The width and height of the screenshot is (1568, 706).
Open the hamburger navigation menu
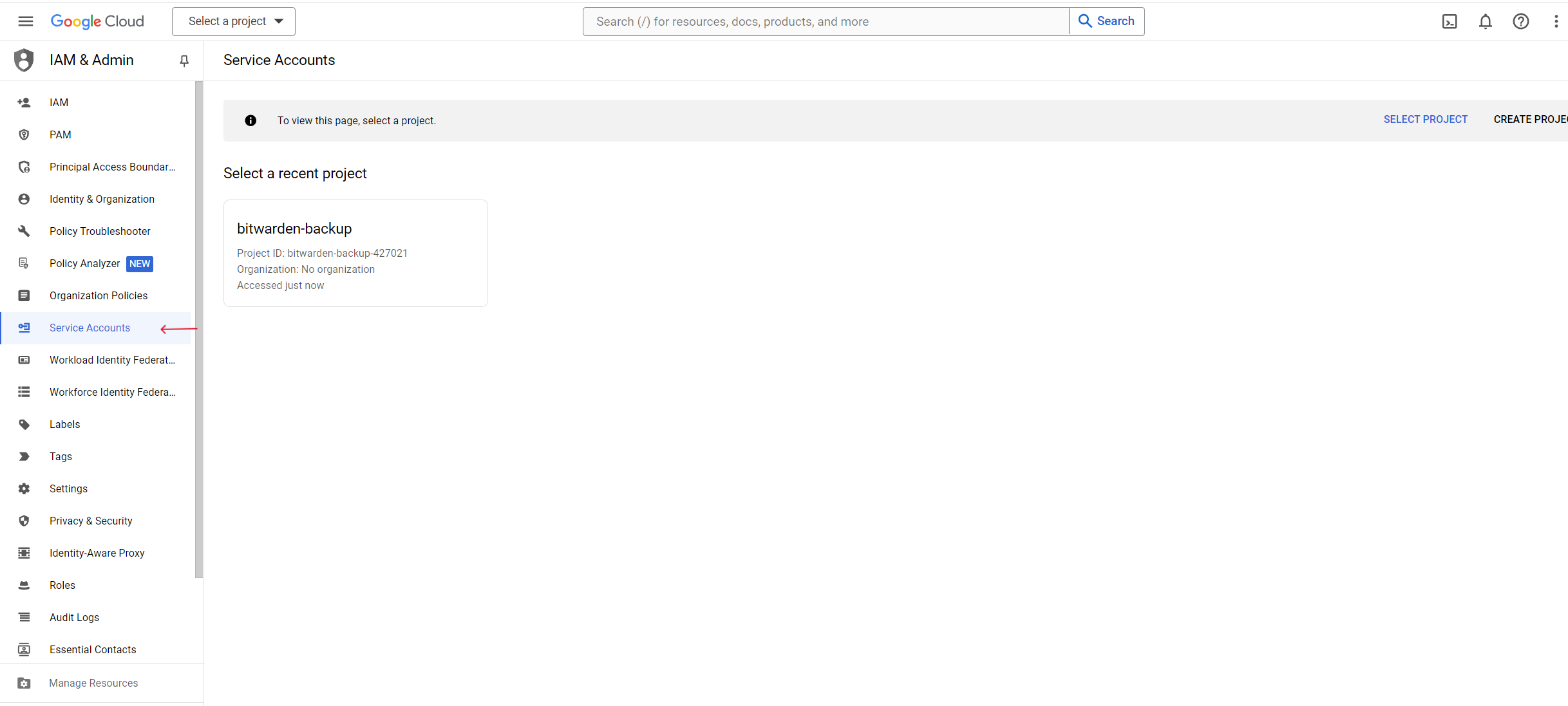[x=26, y=21]
